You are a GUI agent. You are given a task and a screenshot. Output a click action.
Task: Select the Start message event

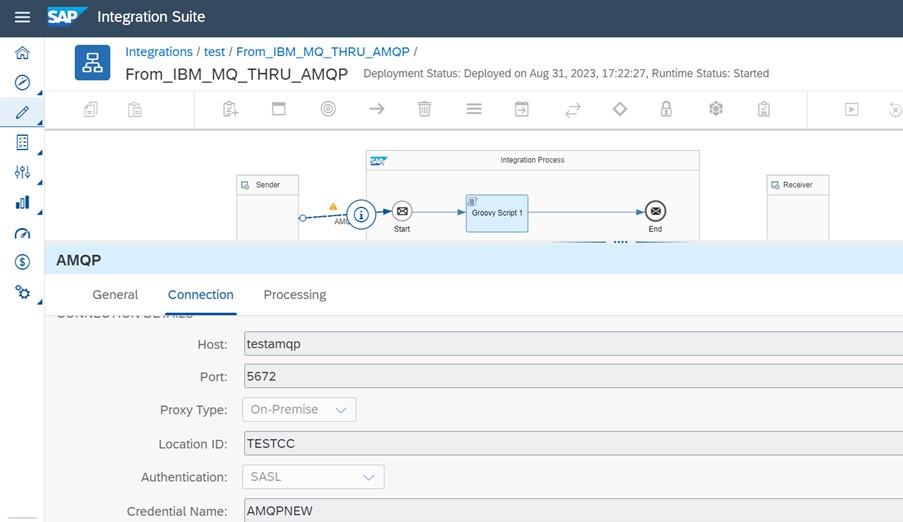point(402,211)
